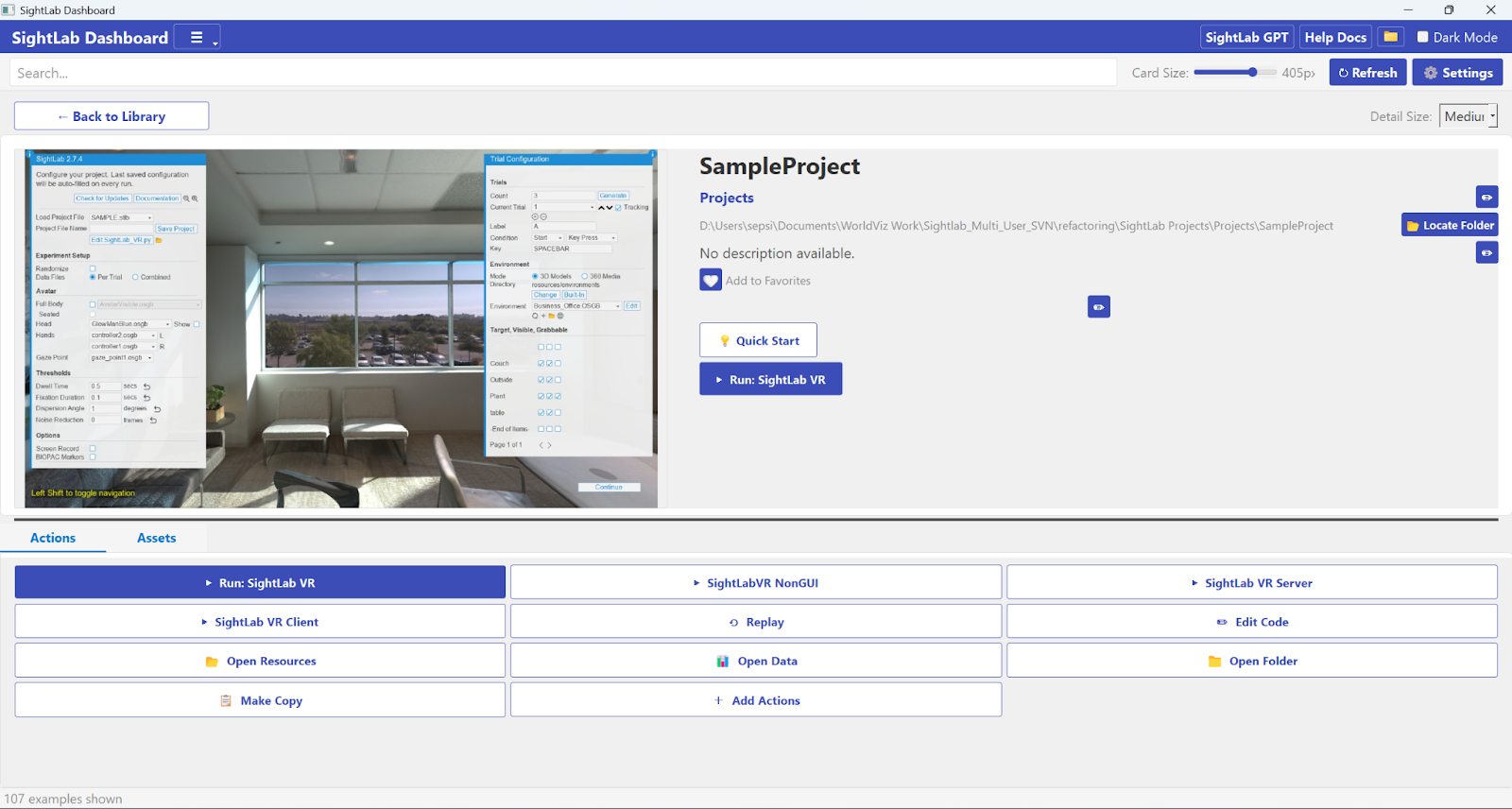The height and width of the screenshot is (809, 1512).
Task: Edit category using pencil icon beside Projects
Action: (1486, 197)
